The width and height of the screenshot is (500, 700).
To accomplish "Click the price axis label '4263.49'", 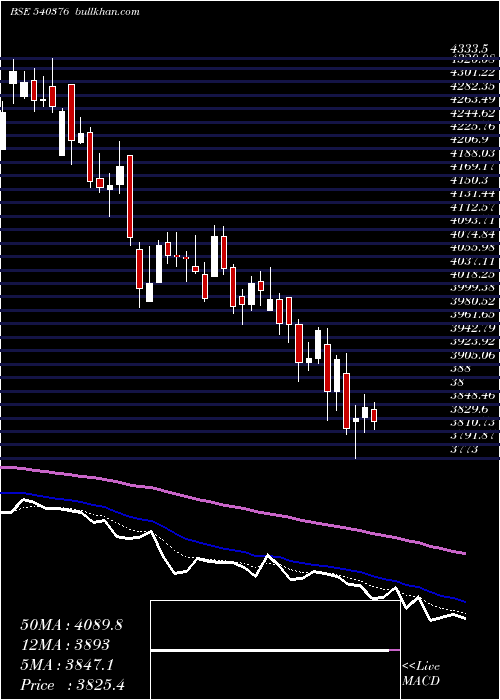I will pos(472,99).
